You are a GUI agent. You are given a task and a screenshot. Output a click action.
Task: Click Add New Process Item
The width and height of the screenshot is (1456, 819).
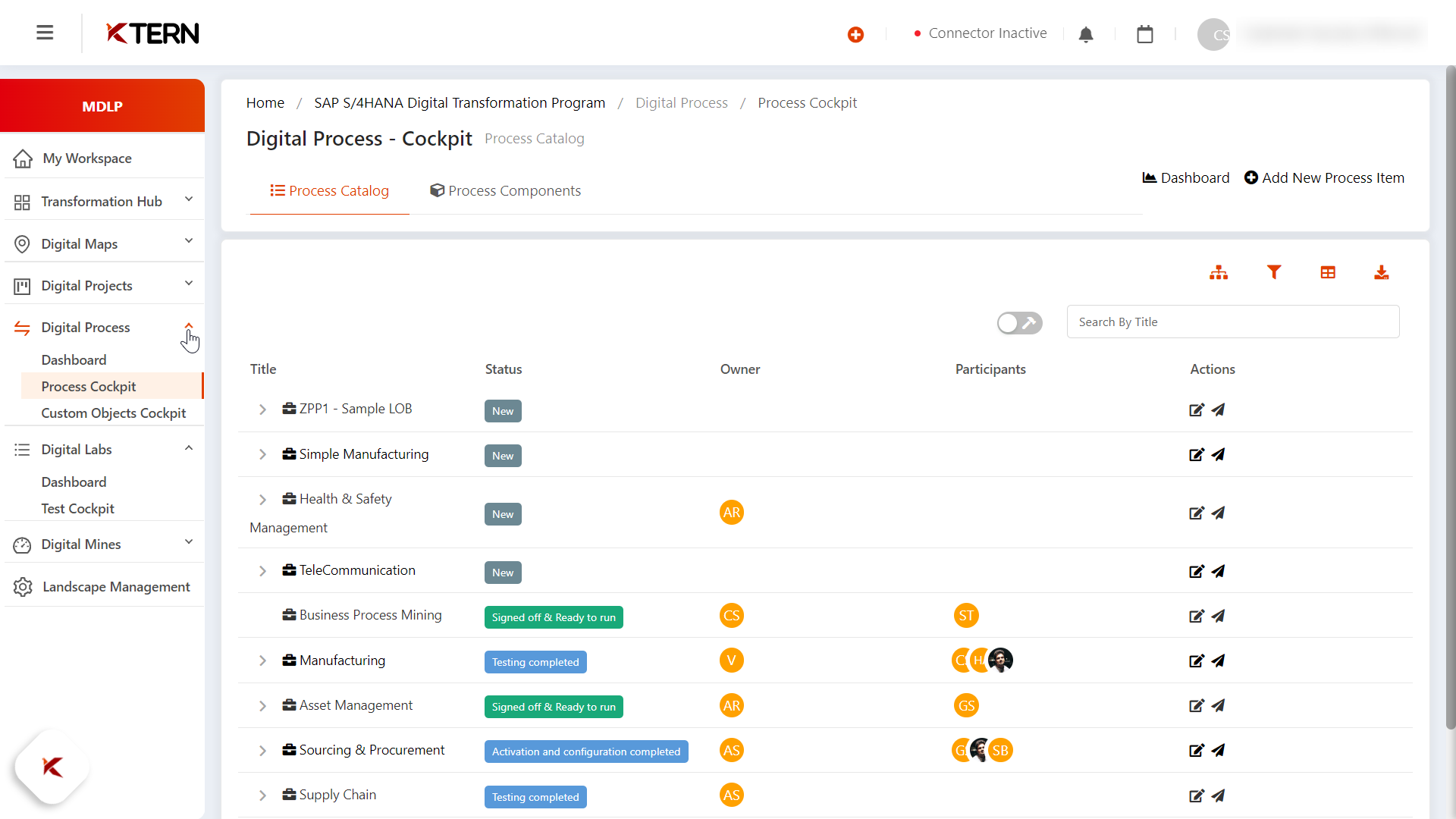point(1324,178)
